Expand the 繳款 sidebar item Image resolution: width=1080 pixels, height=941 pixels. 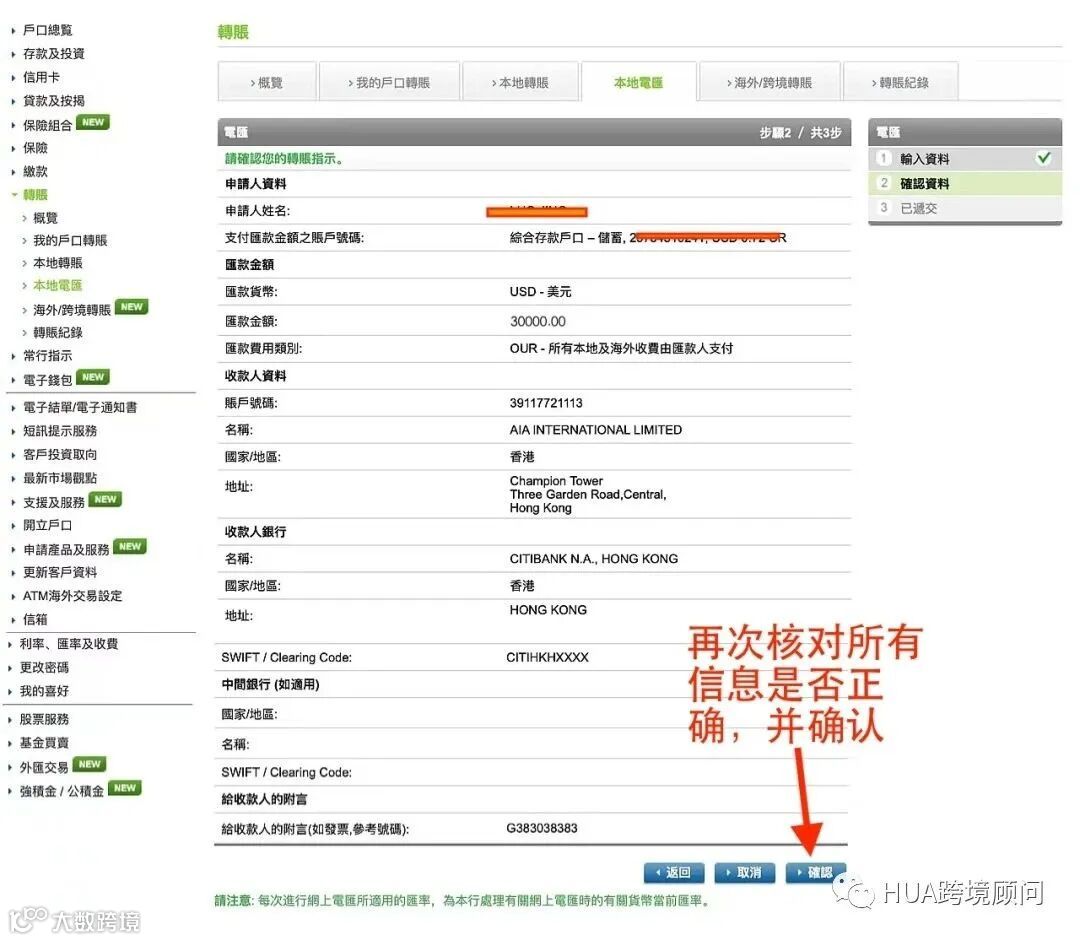point(34,172)
